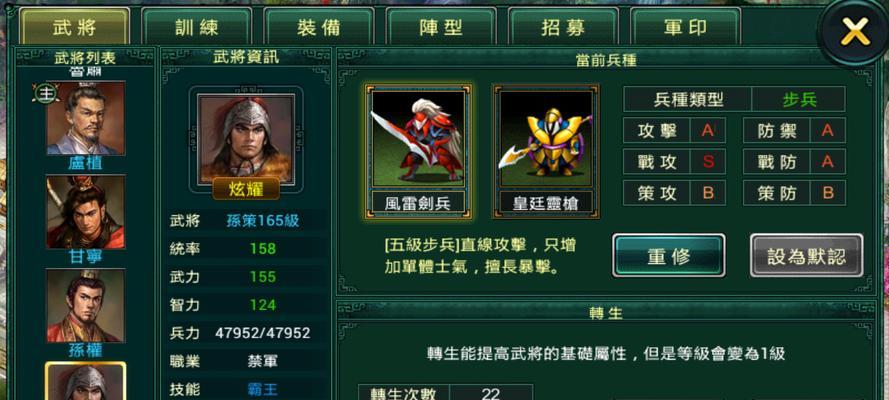Open the 軍印 tab

pyautogui.click(x=685, y=26)
